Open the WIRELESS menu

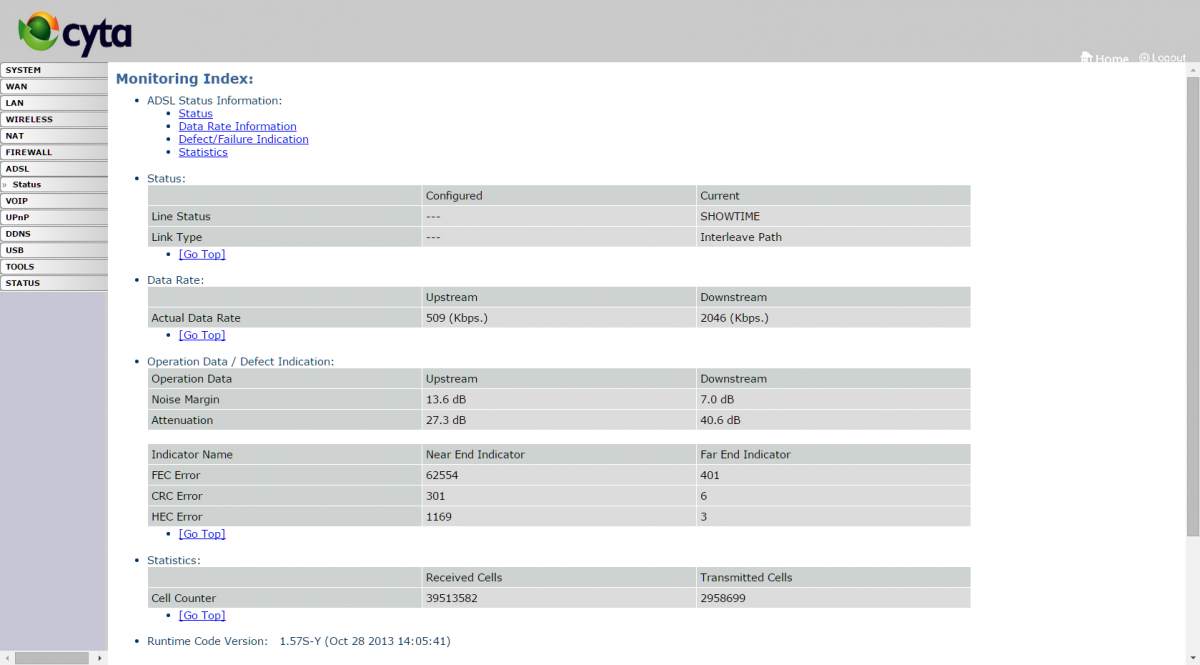click(54, 119)
